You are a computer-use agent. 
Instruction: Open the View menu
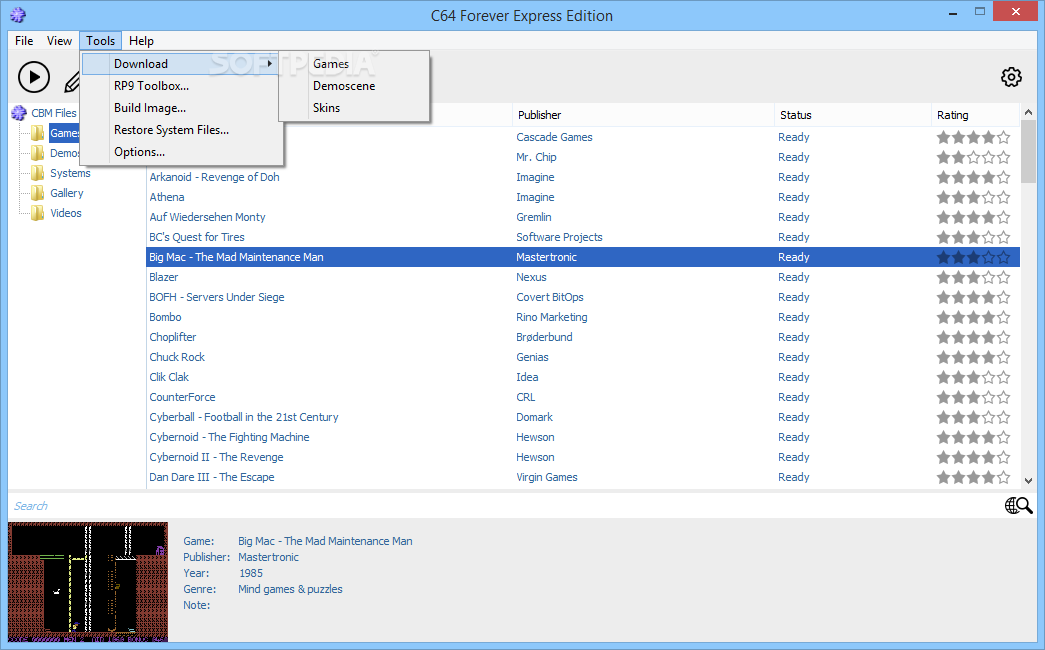(x=59, y=41)
